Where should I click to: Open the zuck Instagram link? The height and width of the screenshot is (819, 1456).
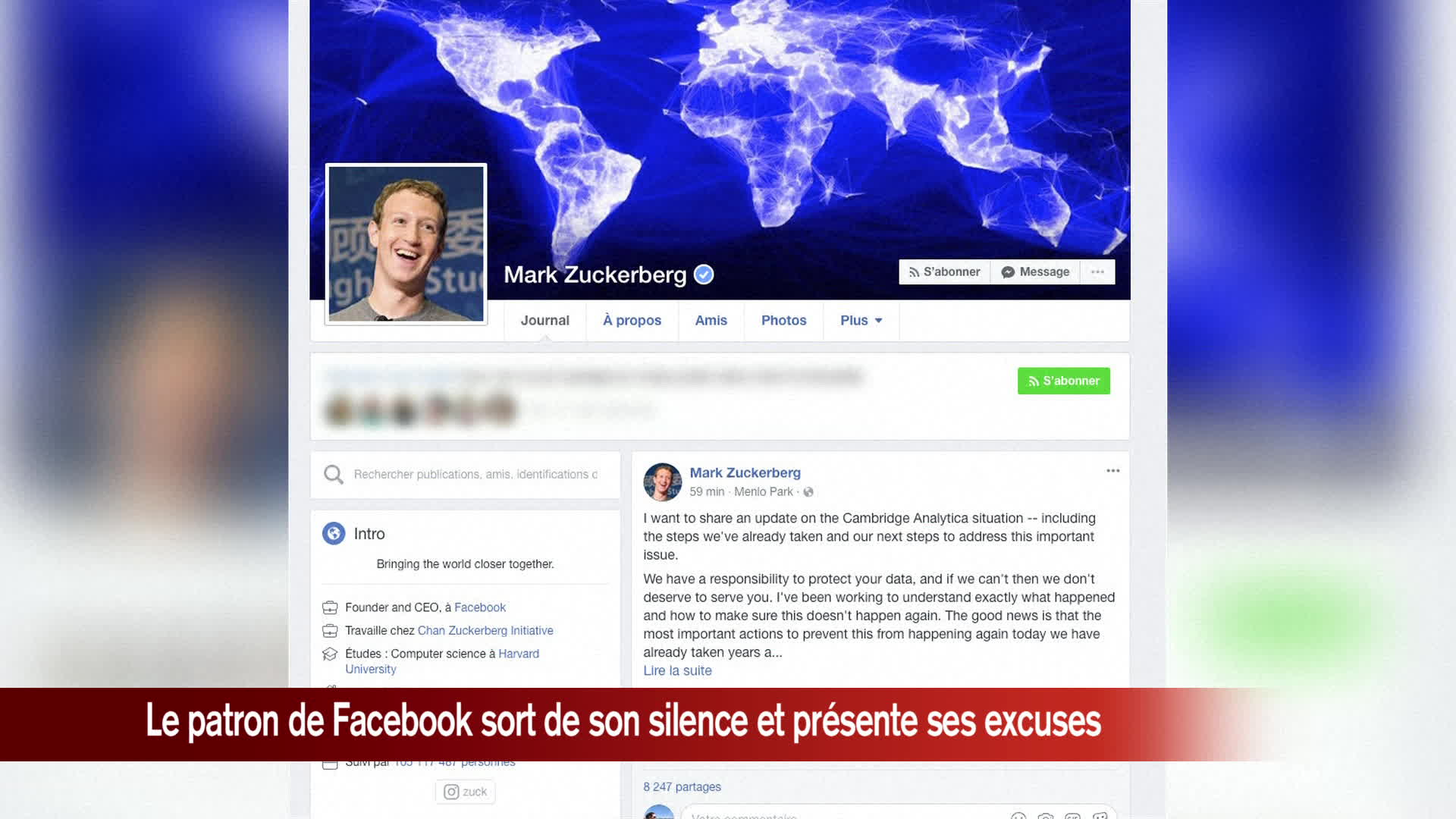(x=466, y=792)
